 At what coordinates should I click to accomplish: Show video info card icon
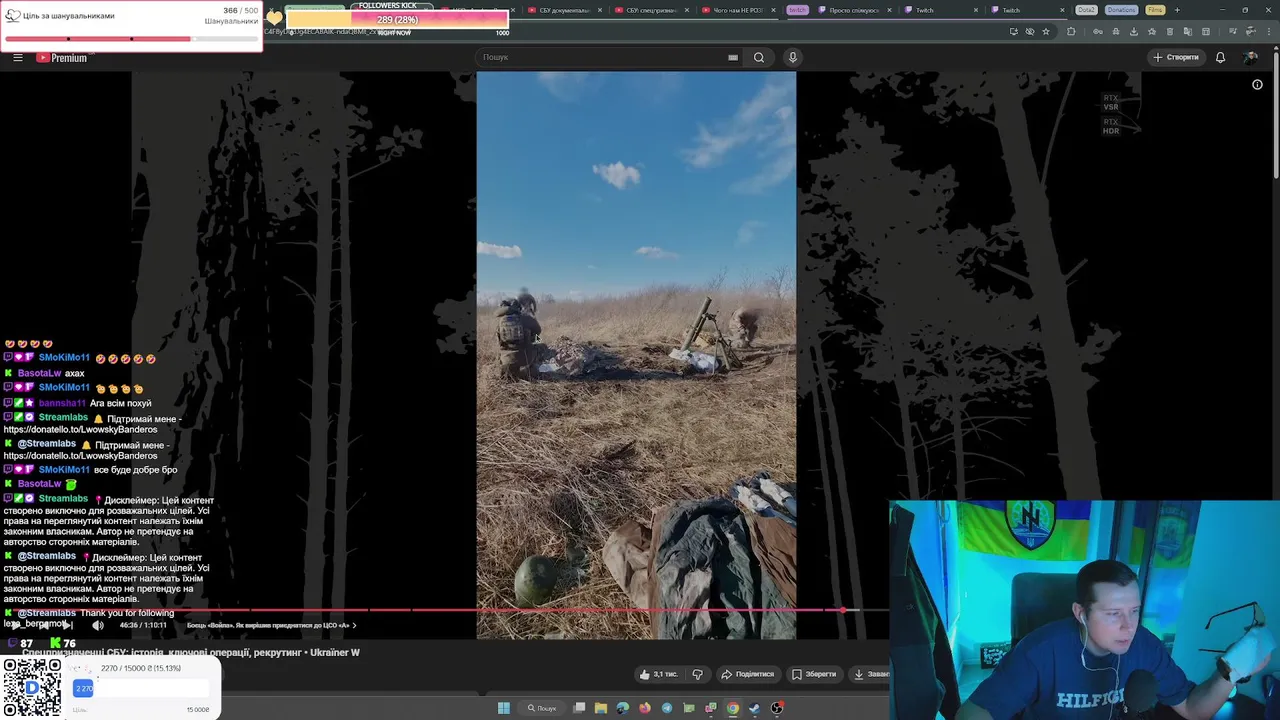pos(1257,84)
